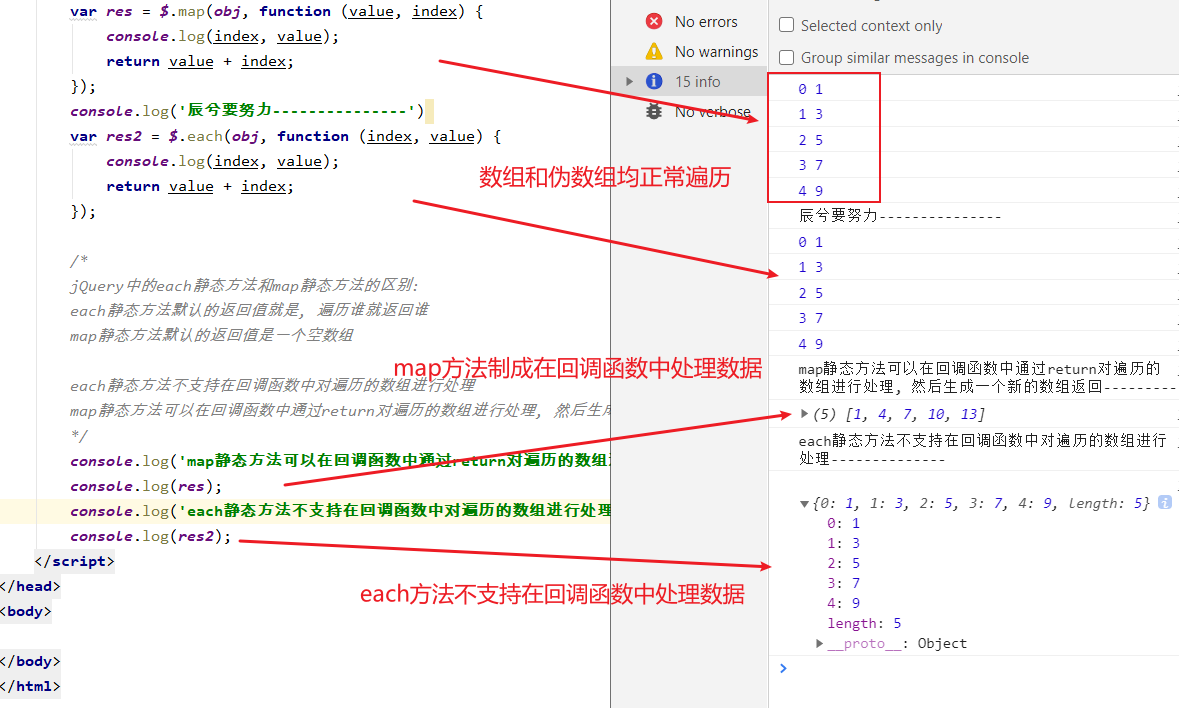This screenshot has width=1179, height=708.
Task: Select No errors filter in console sidebar
Action: click(690, 21)
